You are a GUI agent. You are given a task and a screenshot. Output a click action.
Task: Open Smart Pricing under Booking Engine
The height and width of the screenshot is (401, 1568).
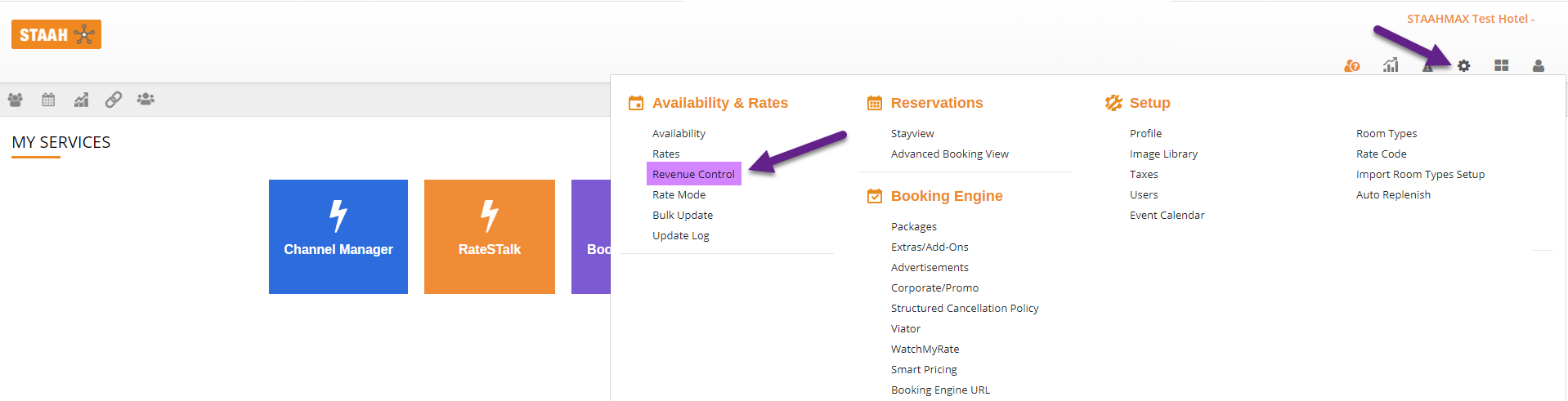(x=924, y=369)
